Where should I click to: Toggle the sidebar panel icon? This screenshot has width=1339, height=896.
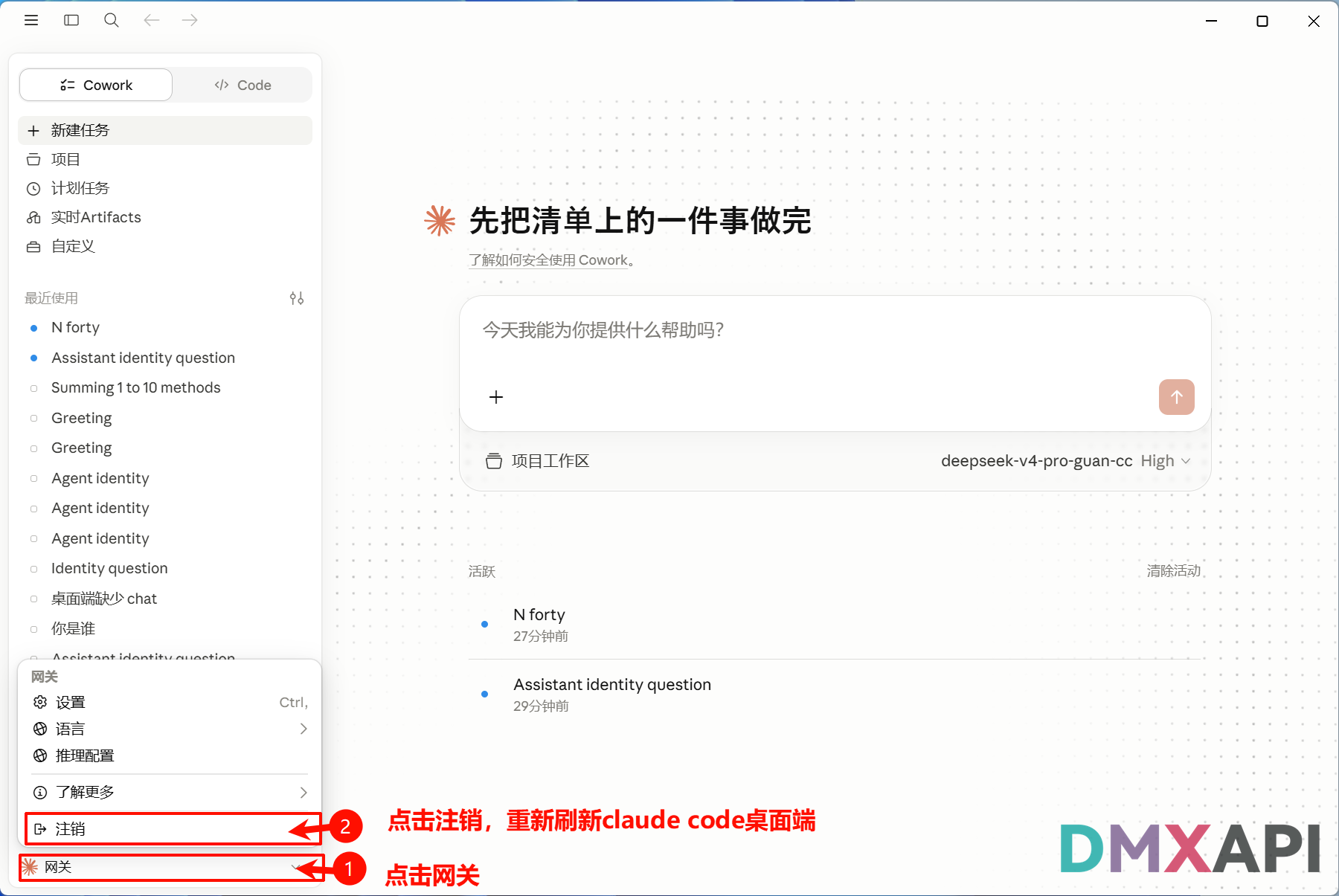click(x=71, y=20)
